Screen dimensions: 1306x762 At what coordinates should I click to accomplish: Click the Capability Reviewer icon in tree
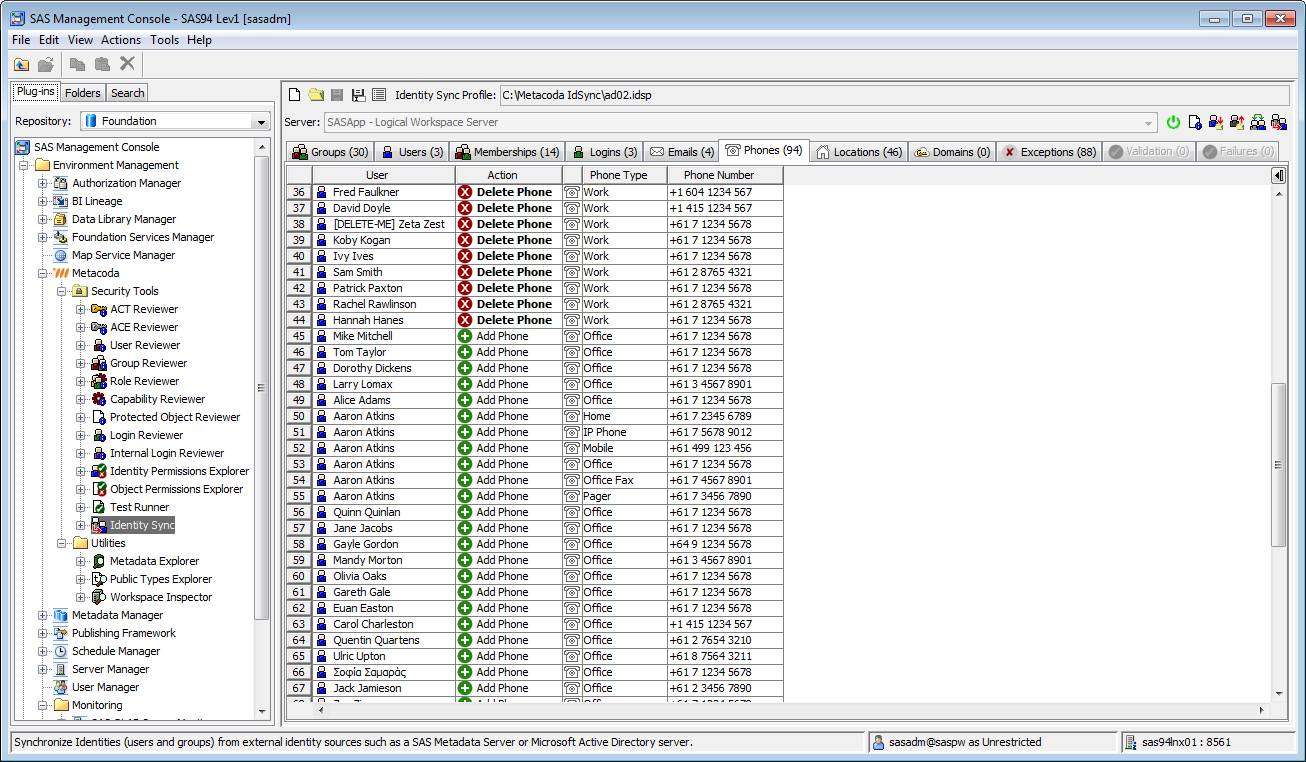[99, 399]
